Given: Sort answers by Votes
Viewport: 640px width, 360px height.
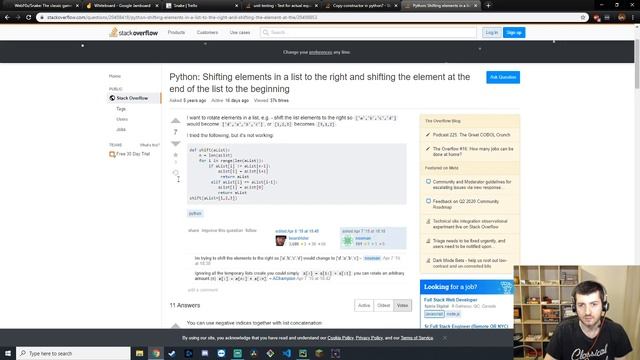Looking at the screenshot, I should point(402,305).
